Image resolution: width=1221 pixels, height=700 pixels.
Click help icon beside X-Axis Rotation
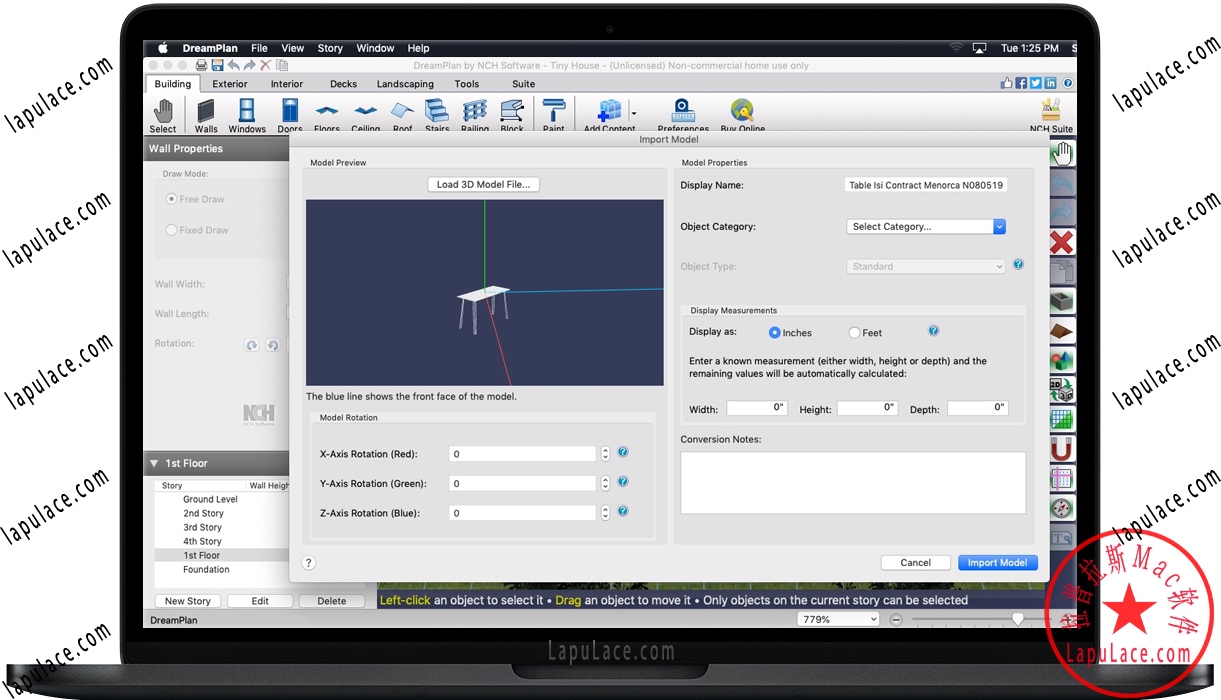click(623, 453)
